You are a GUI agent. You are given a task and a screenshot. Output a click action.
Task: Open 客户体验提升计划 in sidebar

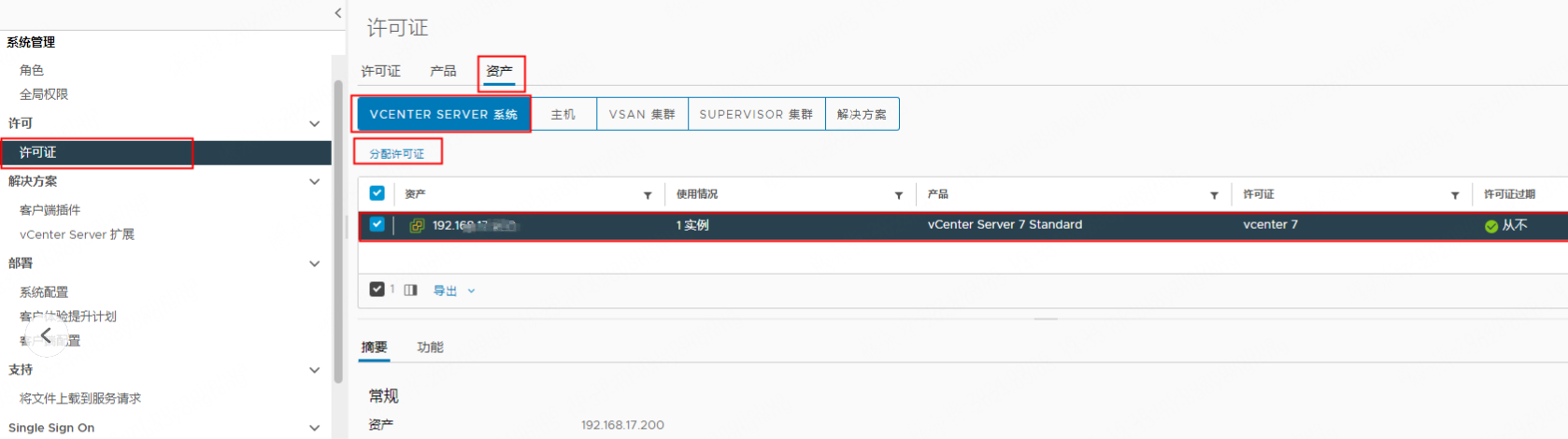pyautogui.click(x=68, y=317)
